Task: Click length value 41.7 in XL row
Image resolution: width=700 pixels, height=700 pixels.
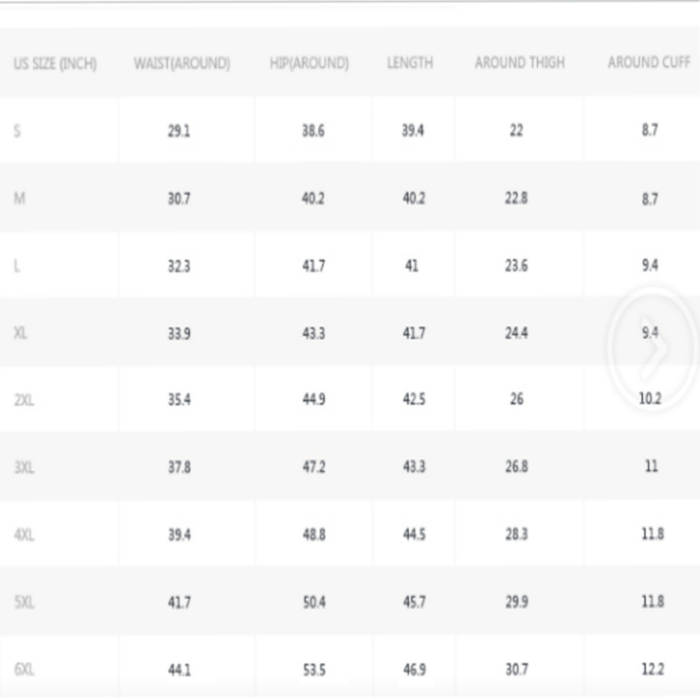Action: pyautogui.click(x=413, y=333)
